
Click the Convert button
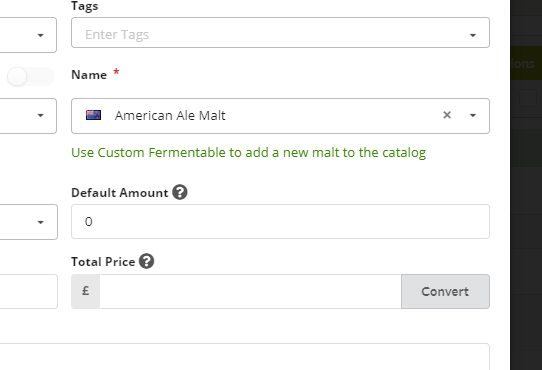point(445,291)
